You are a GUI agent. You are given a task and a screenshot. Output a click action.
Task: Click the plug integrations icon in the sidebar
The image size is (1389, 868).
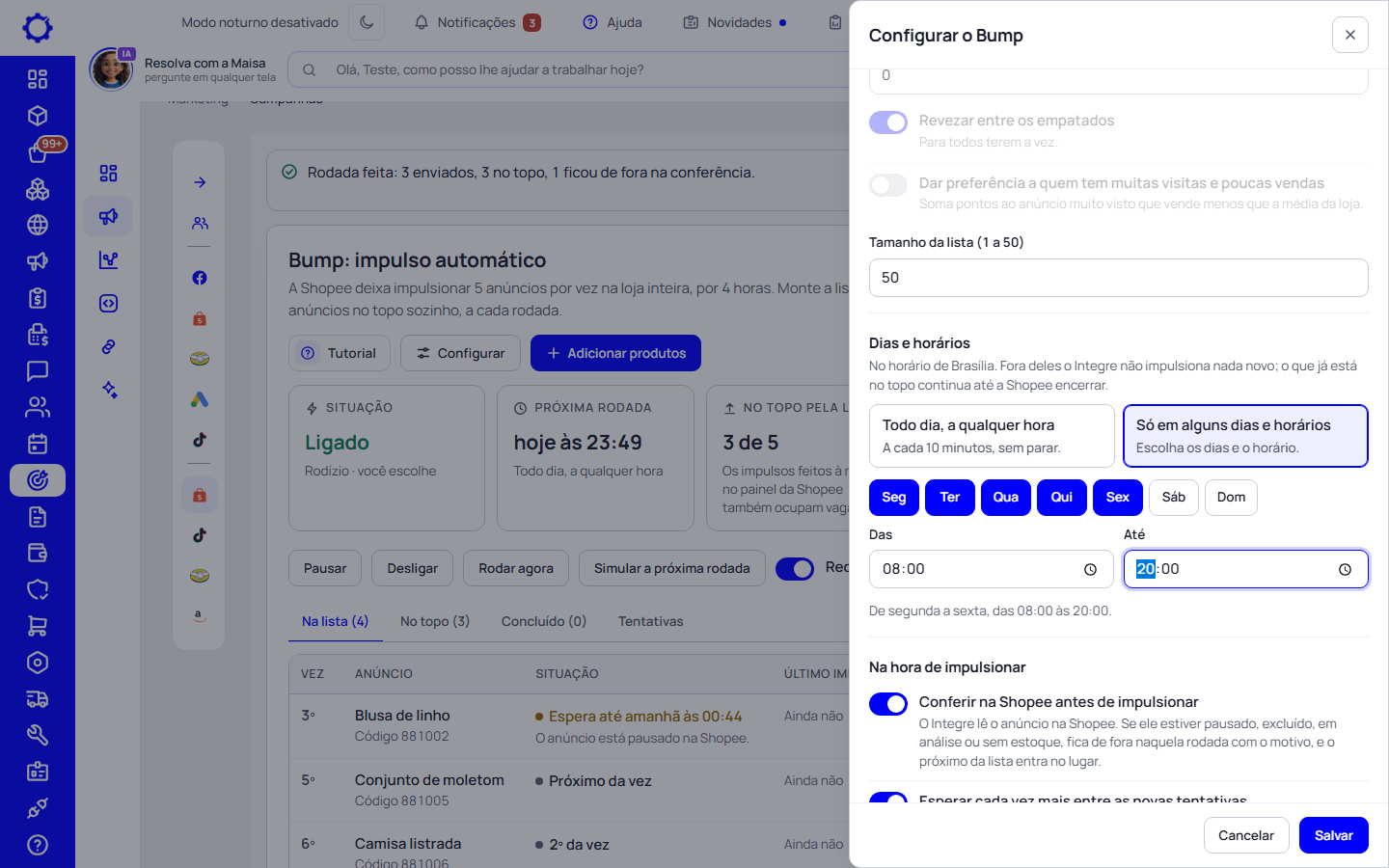38,808
